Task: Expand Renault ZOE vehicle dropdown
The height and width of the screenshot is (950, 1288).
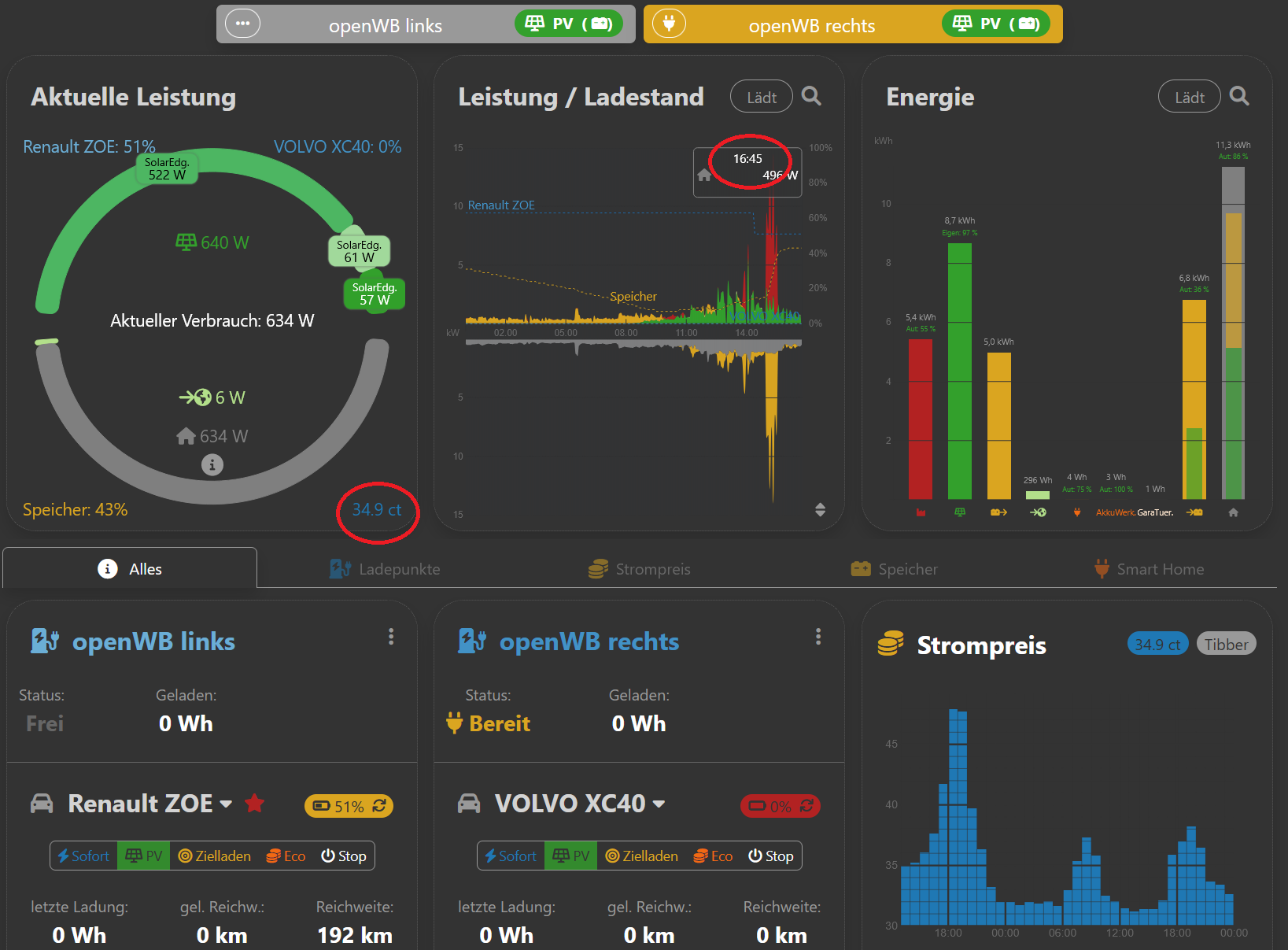Action: tap(227, 804)
